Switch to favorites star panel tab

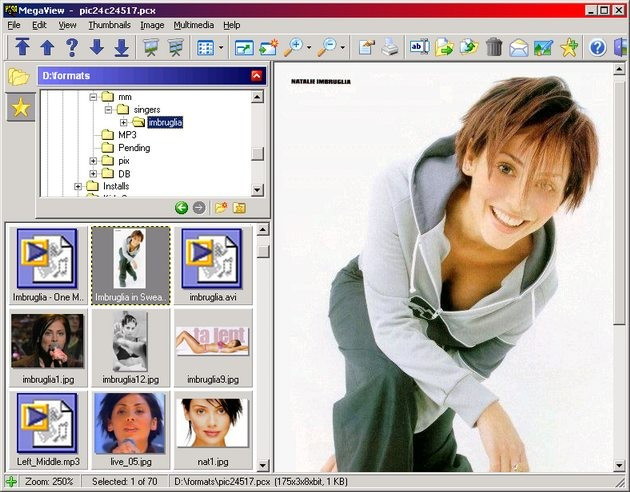point(21,108)
